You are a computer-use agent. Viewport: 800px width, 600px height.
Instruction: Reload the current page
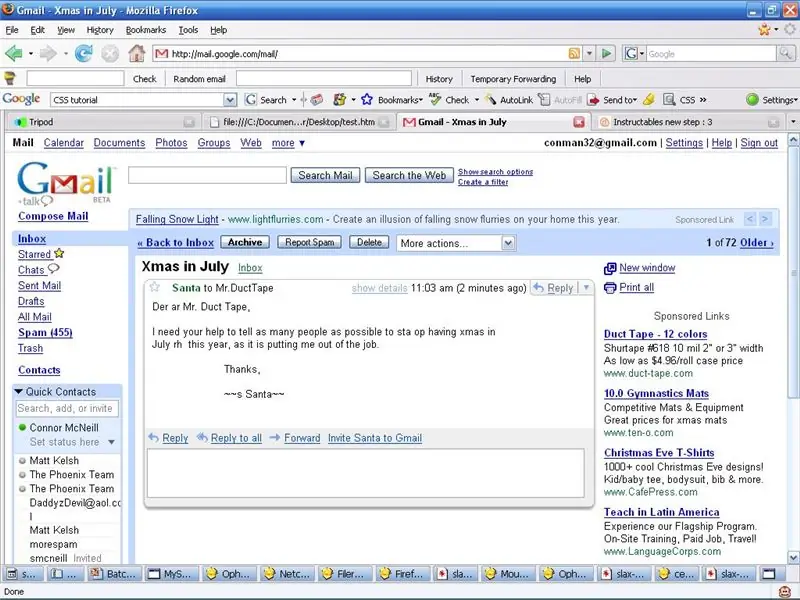(84, 53)
